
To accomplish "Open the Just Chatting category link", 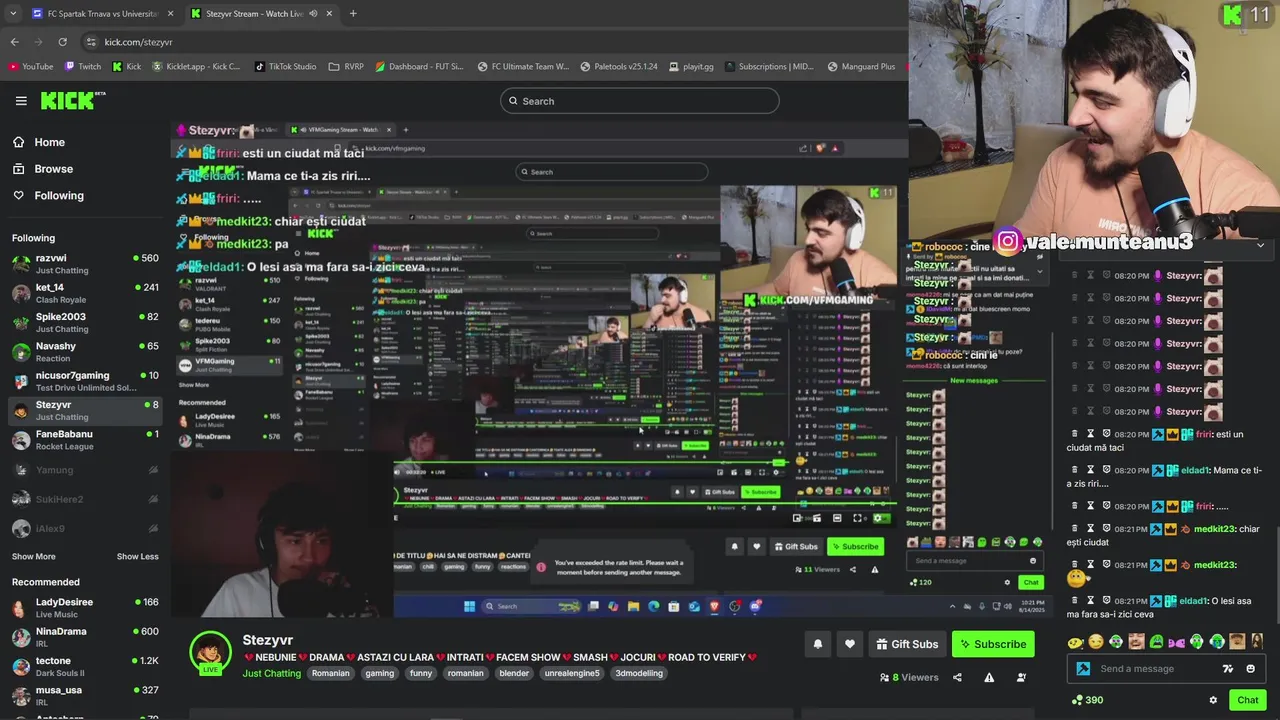I will click(x=271, y=674).
